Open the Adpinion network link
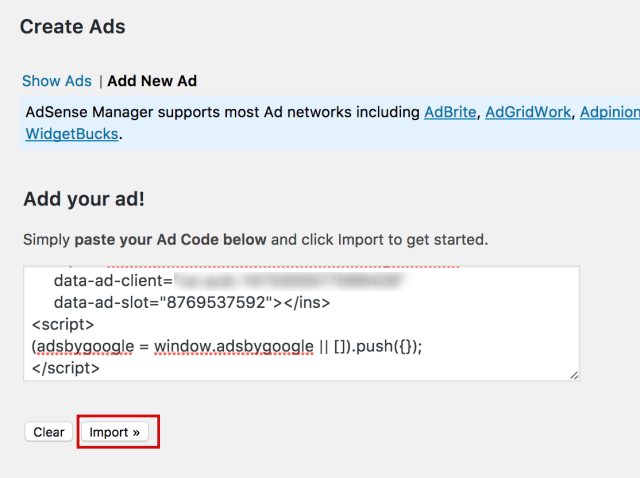This screenshot has height=478, width=640. click(x=610, y=112)
